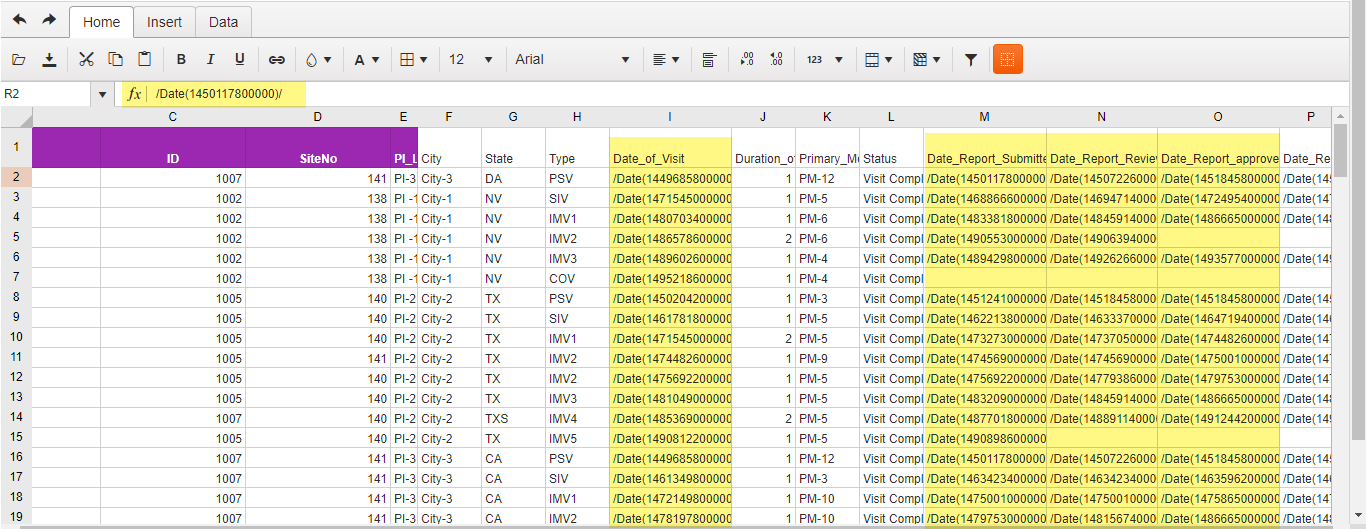Click the redo arrow
Screen dimensions: 1366x529
[x=49, y=20]
